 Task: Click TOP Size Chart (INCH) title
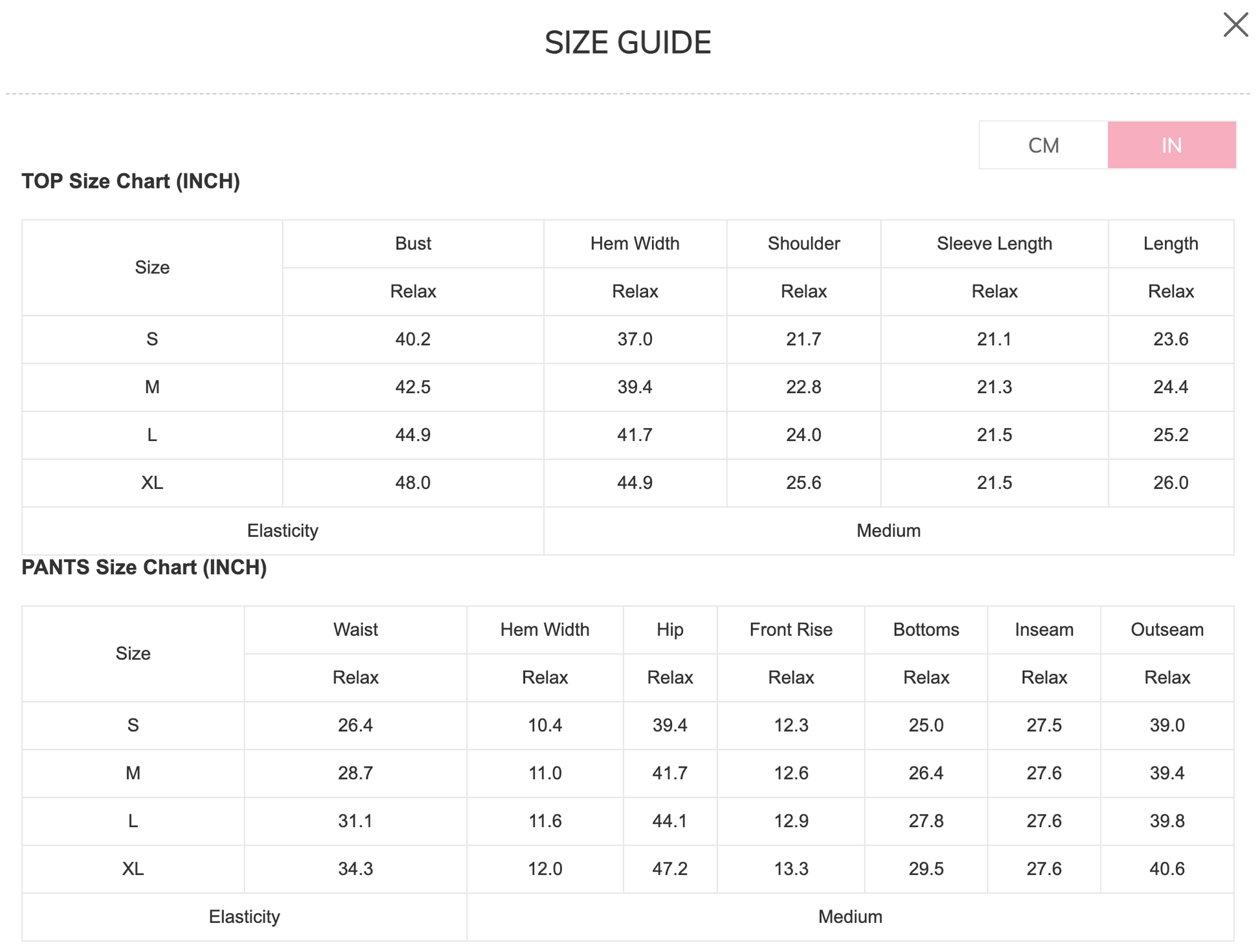(131, 181)
